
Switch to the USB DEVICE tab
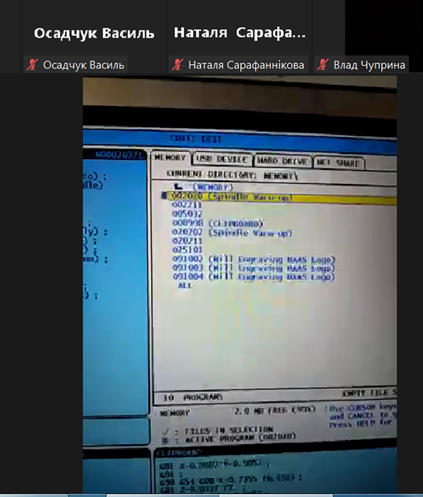(222, 159)
